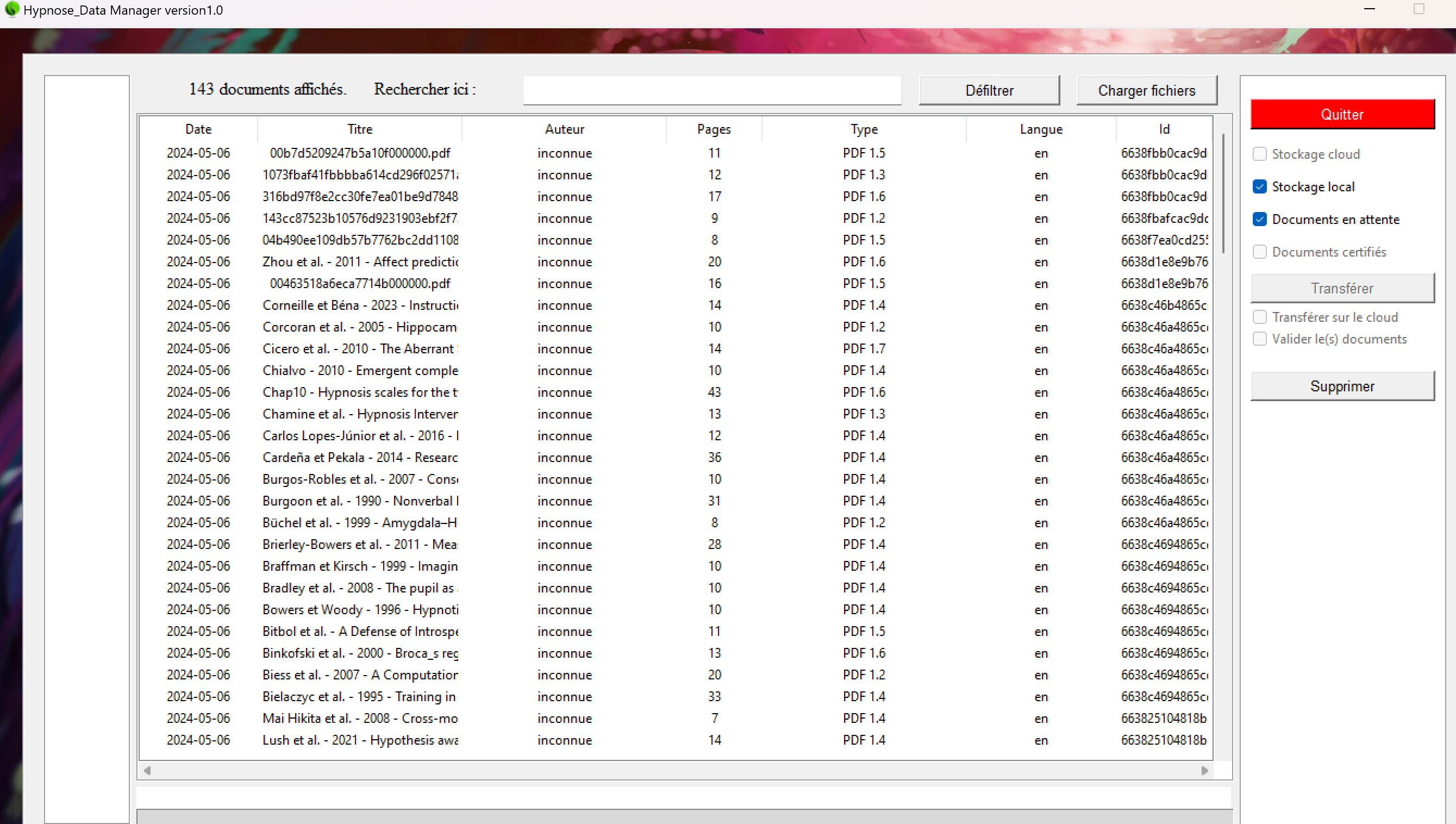Select row Büchel et al. - 1999
This screenshot has width=1456, height=824.
click(x=676, y=522)
